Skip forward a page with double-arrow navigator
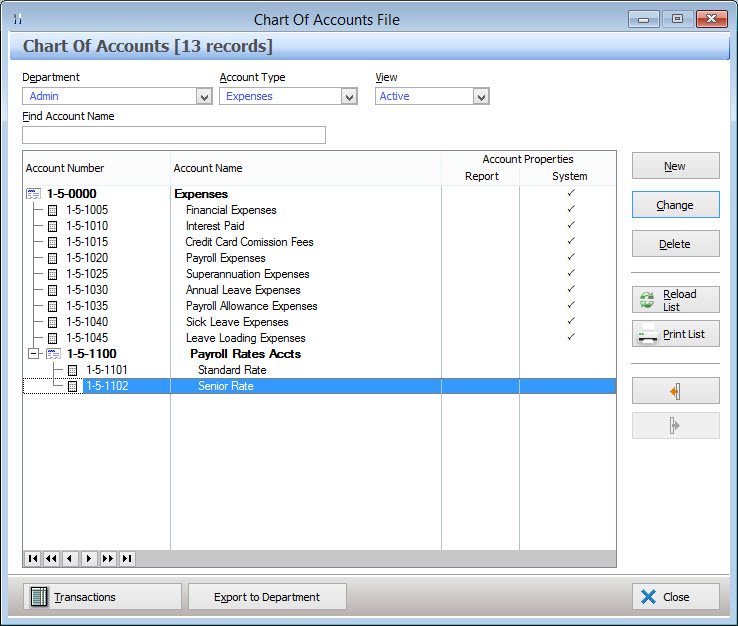738x626 pixels. coord(108,559)
